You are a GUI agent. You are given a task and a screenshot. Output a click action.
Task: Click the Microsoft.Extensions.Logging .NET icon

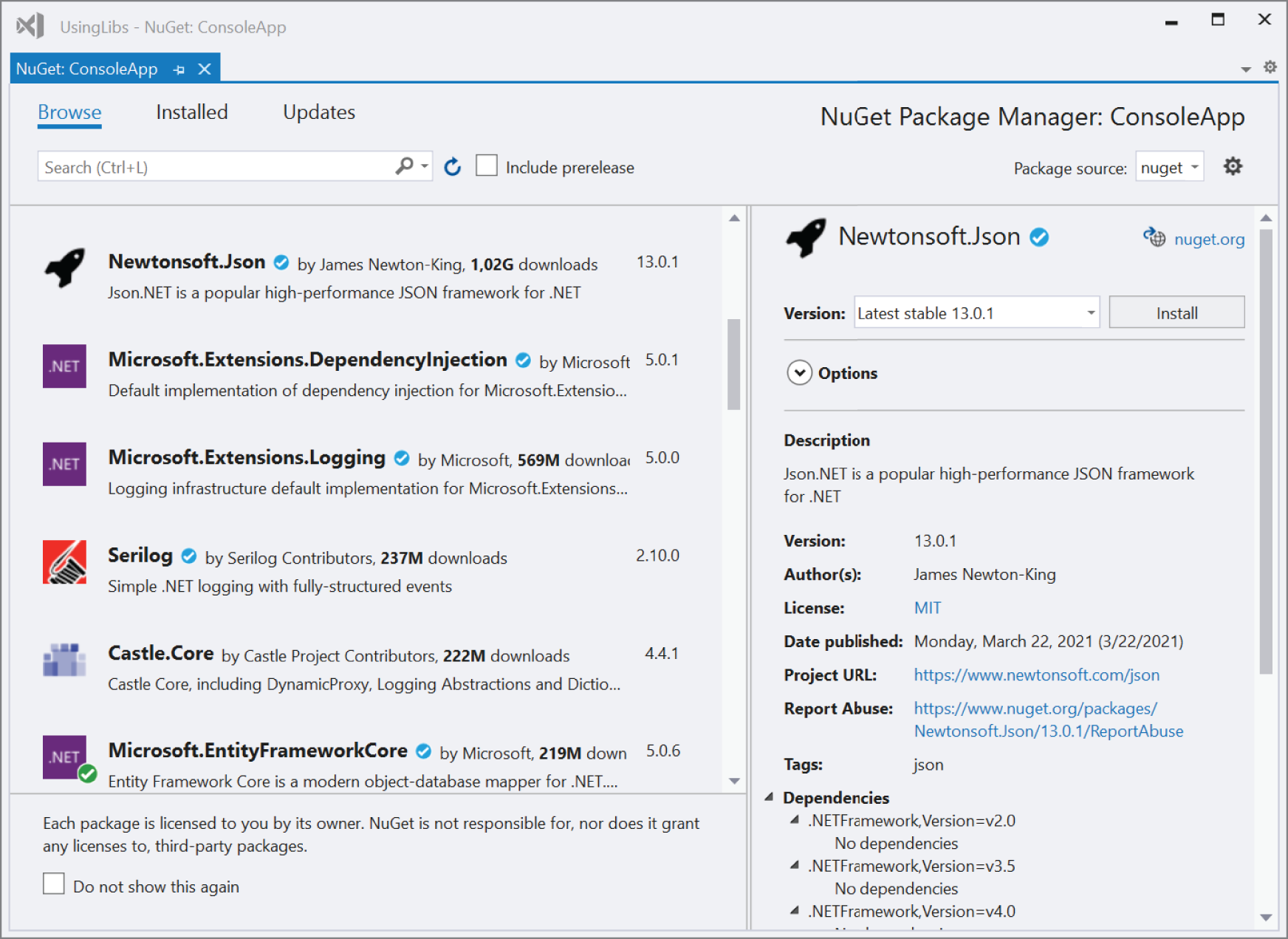65,464
